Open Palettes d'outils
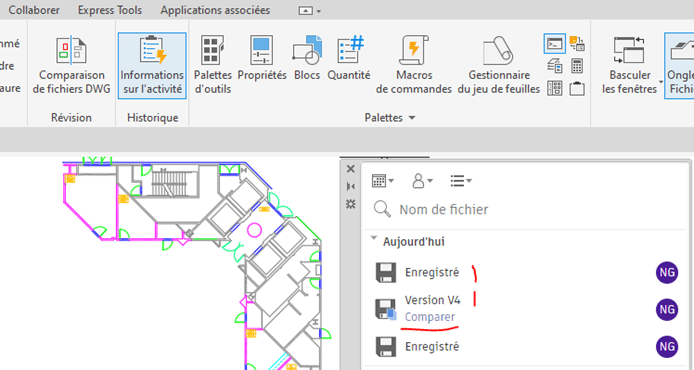Screen dimensions: 694x370 213,66
